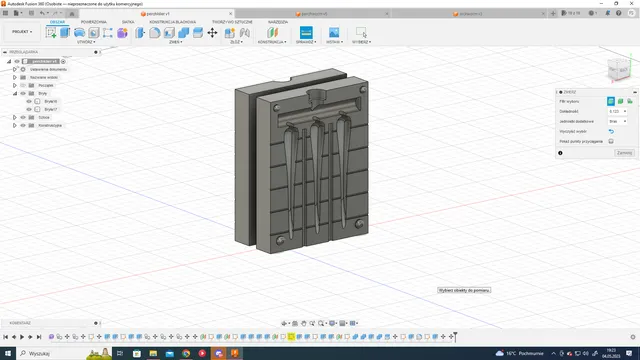Select the Shell tool icon
Screen dimensions: 640x360
[x=169, y=33]
